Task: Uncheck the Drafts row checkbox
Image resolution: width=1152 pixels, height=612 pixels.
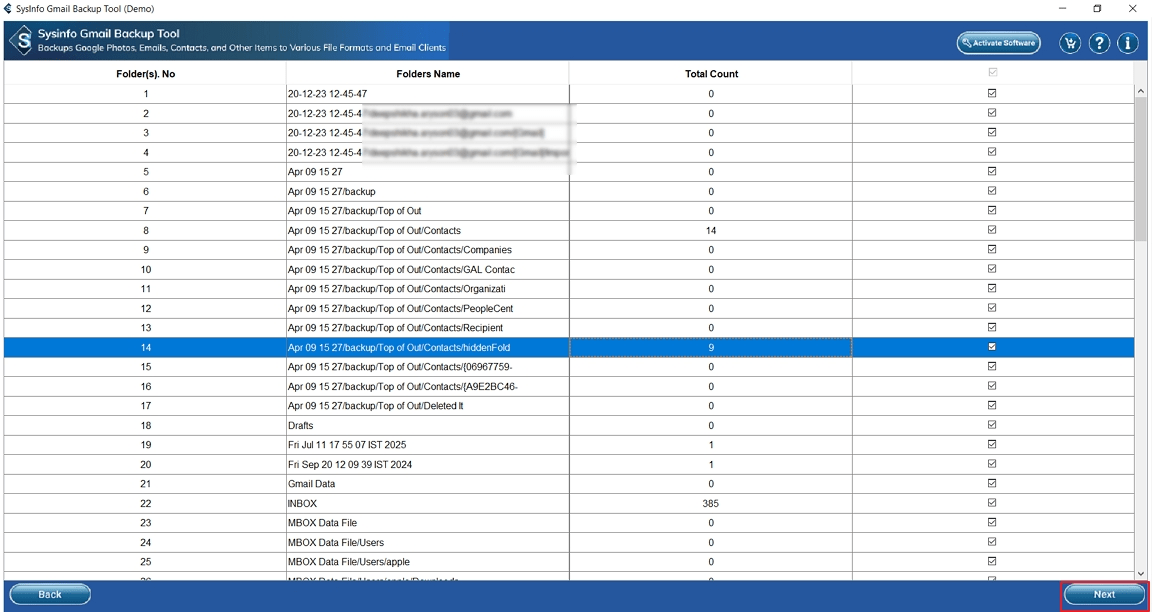Action: coord(992,425)
